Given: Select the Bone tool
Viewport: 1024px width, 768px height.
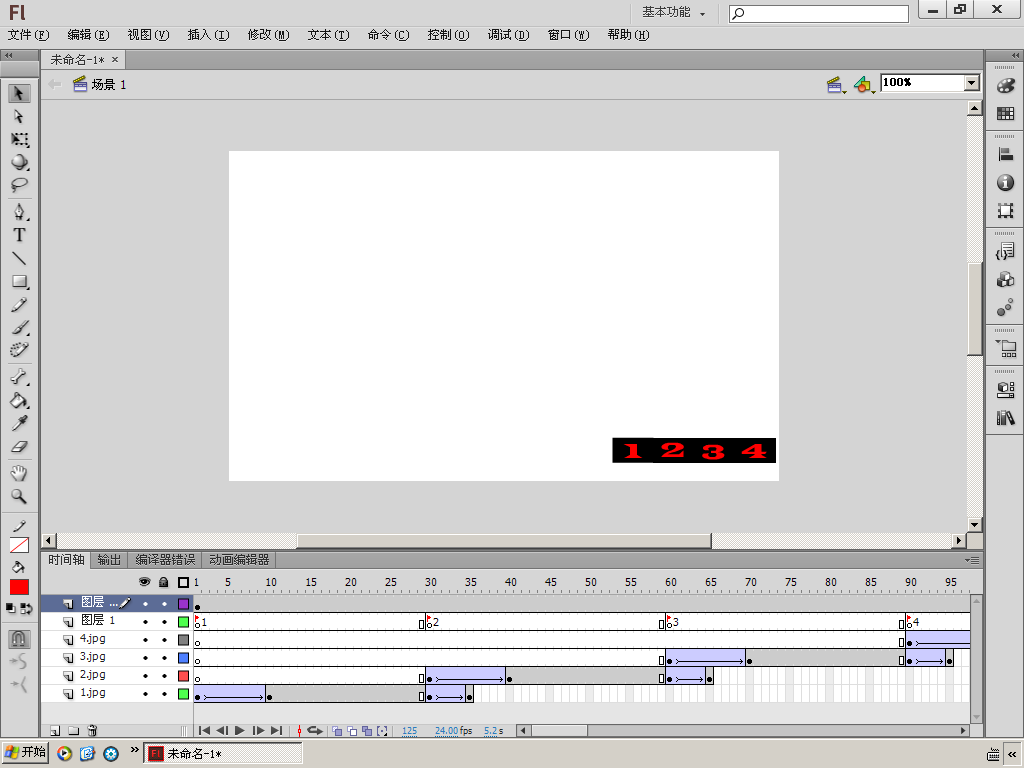Looking at the screenshot, I should [19, 377].
